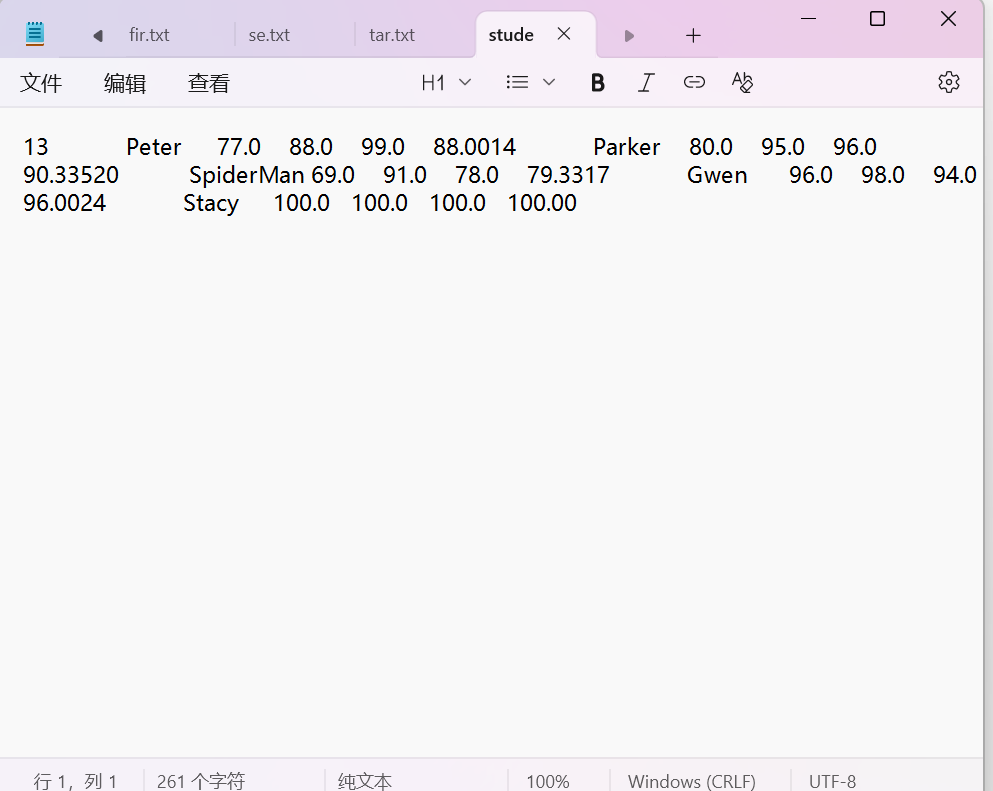The image size is (993, 791).
Task: Switch to the tar.txt tab
Action: 392,35
